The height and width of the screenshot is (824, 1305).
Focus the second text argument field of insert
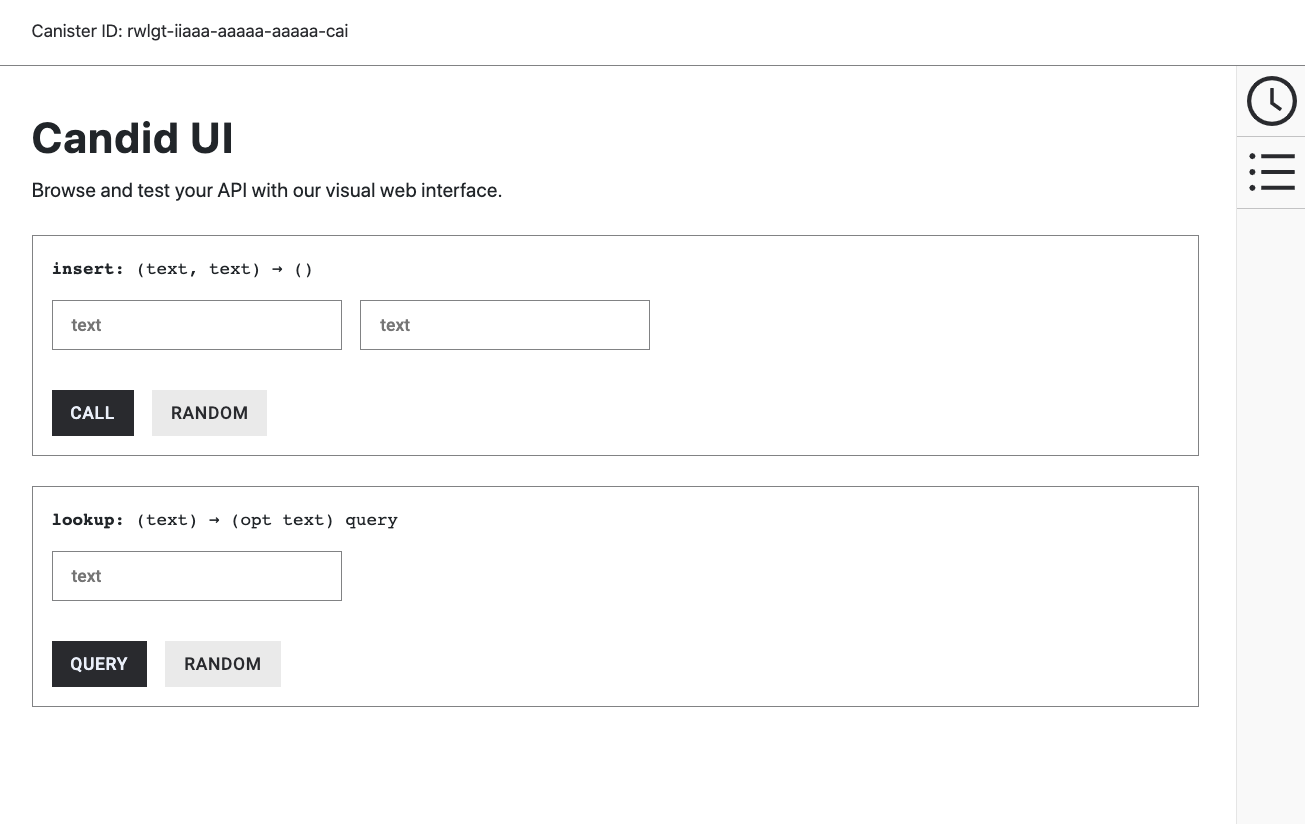504,324
